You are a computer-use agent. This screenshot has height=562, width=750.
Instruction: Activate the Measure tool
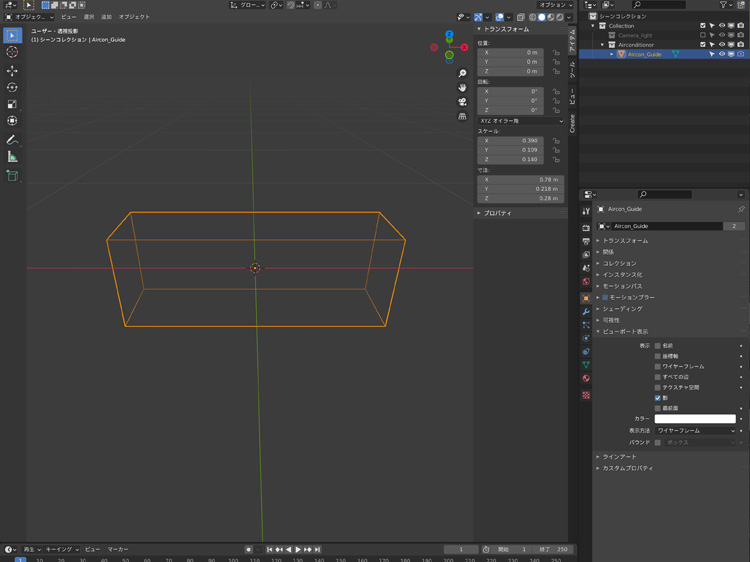(x=12, y=157)
